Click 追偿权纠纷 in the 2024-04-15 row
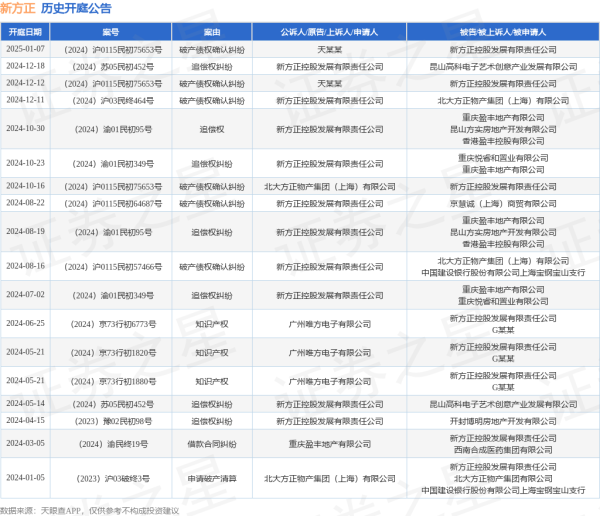Image resolution: width=600 pixels, height=516 pixels. click(212, 421)
